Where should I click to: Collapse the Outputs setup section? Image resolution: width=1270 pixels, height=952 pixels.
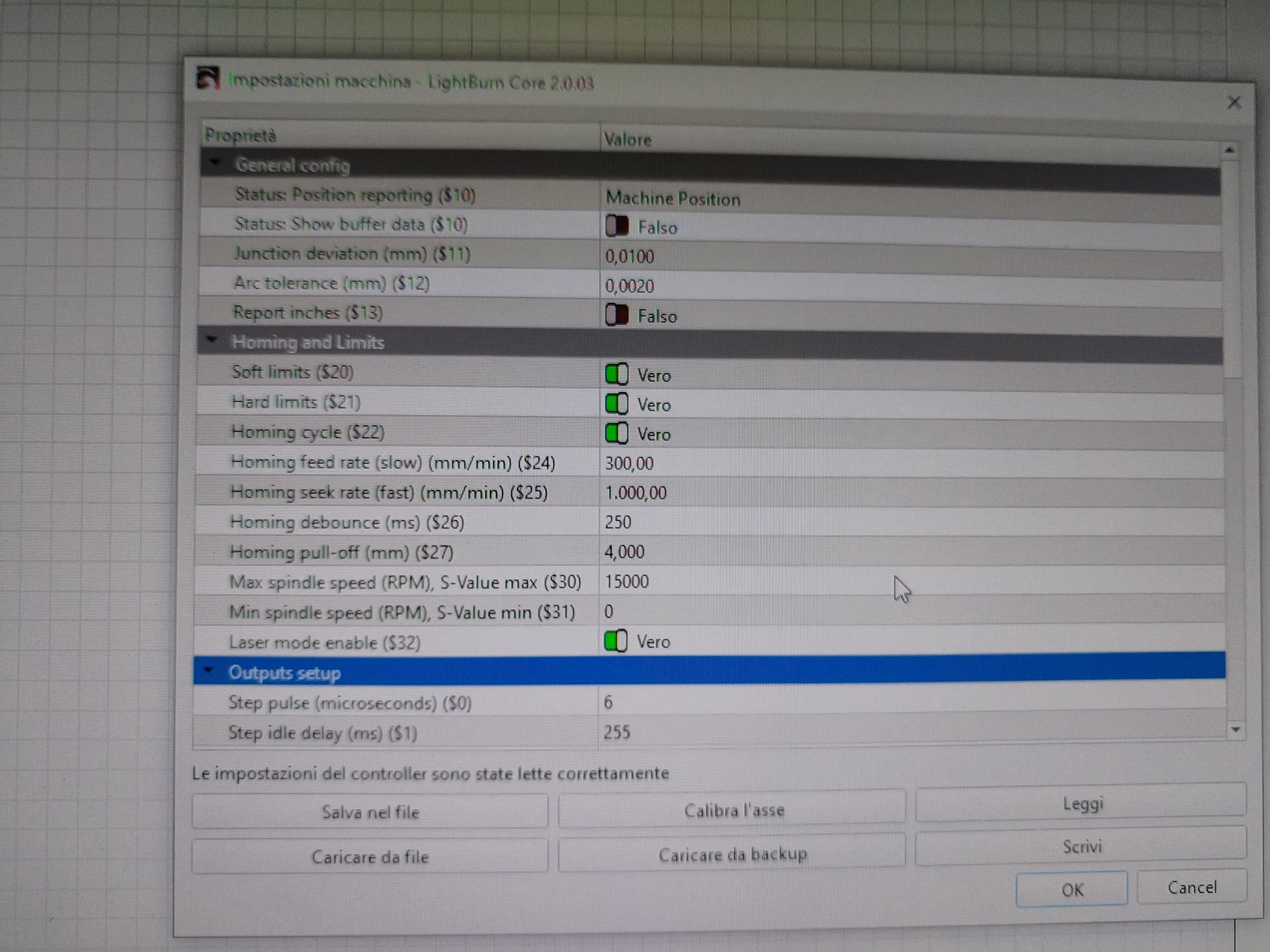(208, 670)
